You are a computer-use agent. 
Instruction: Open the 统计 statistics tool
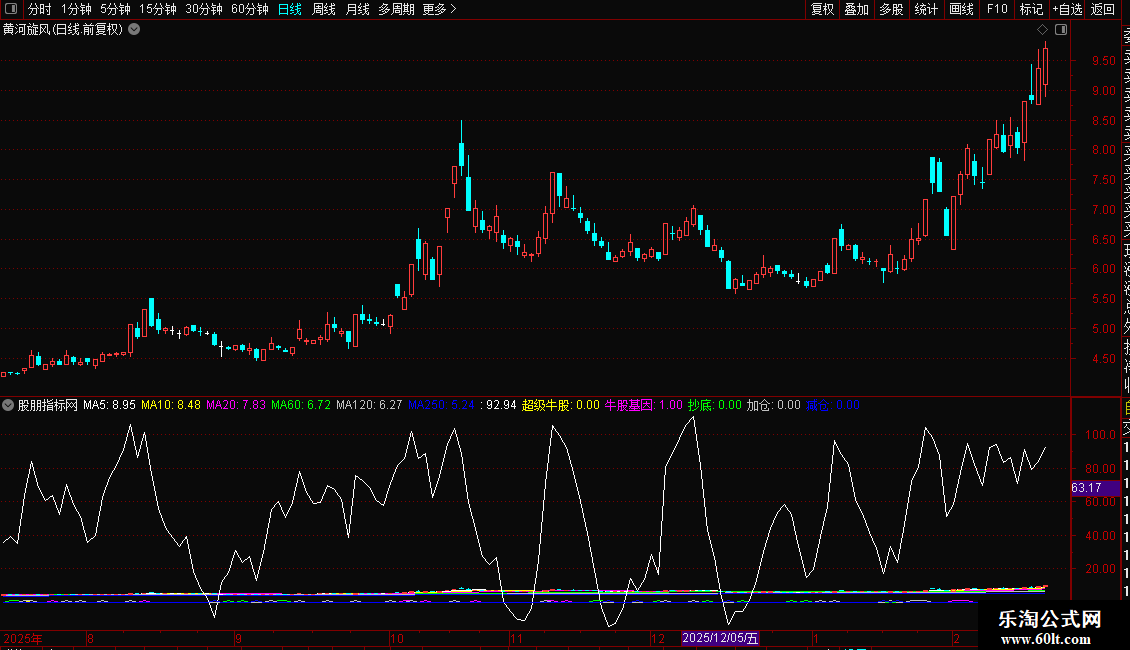coord(926,9)
